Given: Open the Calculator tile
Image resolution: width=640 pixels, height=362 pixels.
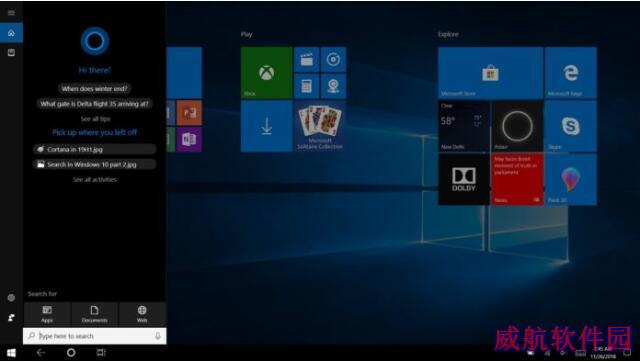Looking at the screenshot, I should pos(307,87).
